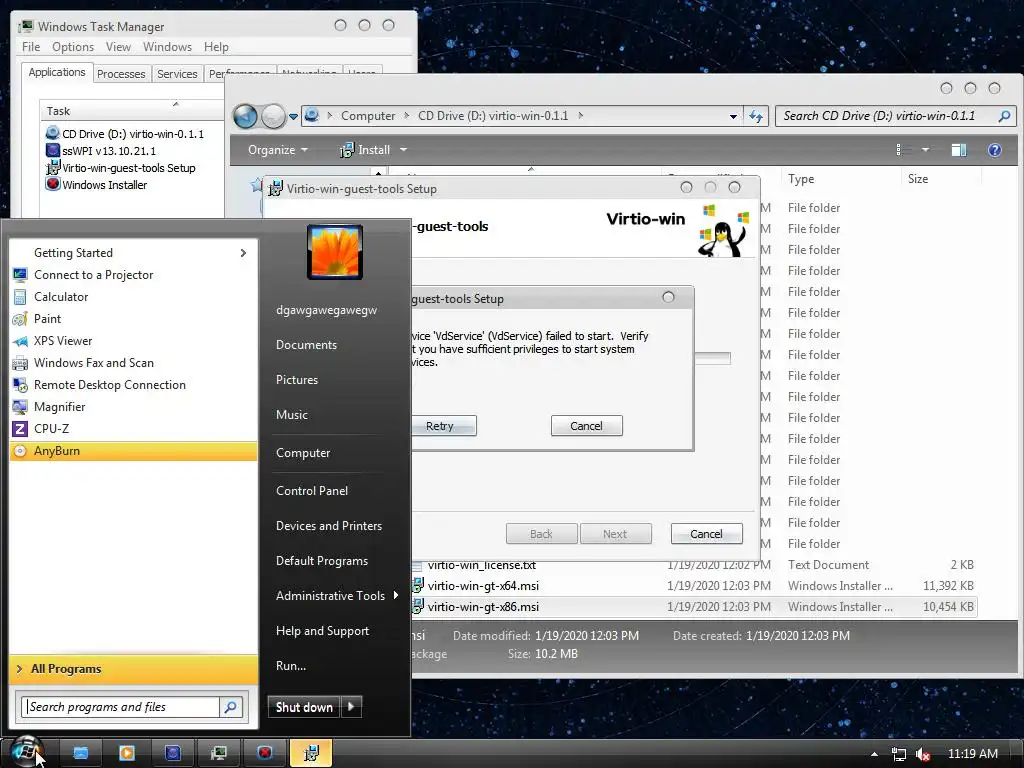Open Pictures from Start menu
The width and height of the screenshot is (1024, 768).
(296, 380)
